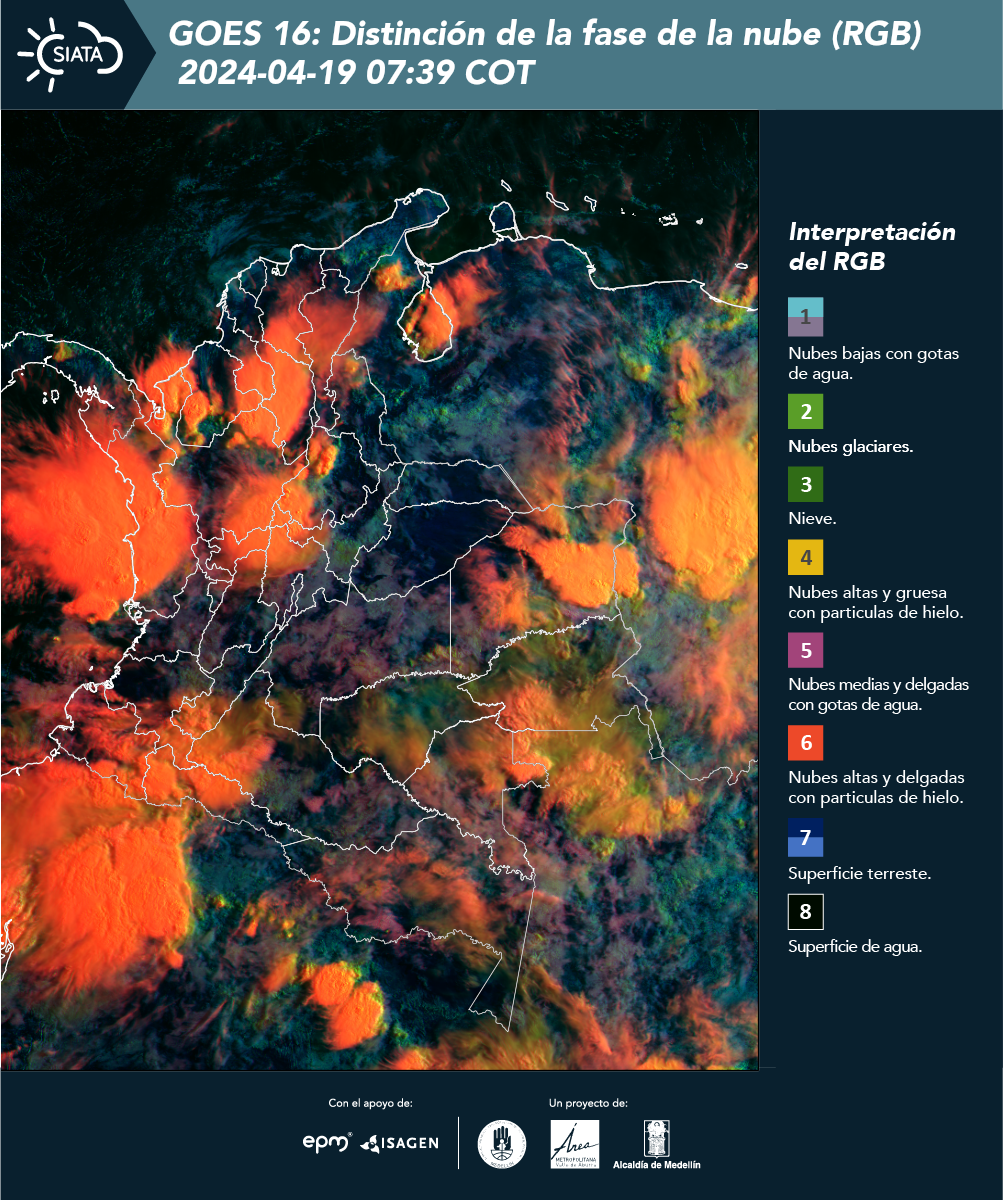Image resolution: width=1003 pixels, height=1200 pixels.
Task: Select green swatch 2 for glacial clouds
Action: (x=805, y=411)
